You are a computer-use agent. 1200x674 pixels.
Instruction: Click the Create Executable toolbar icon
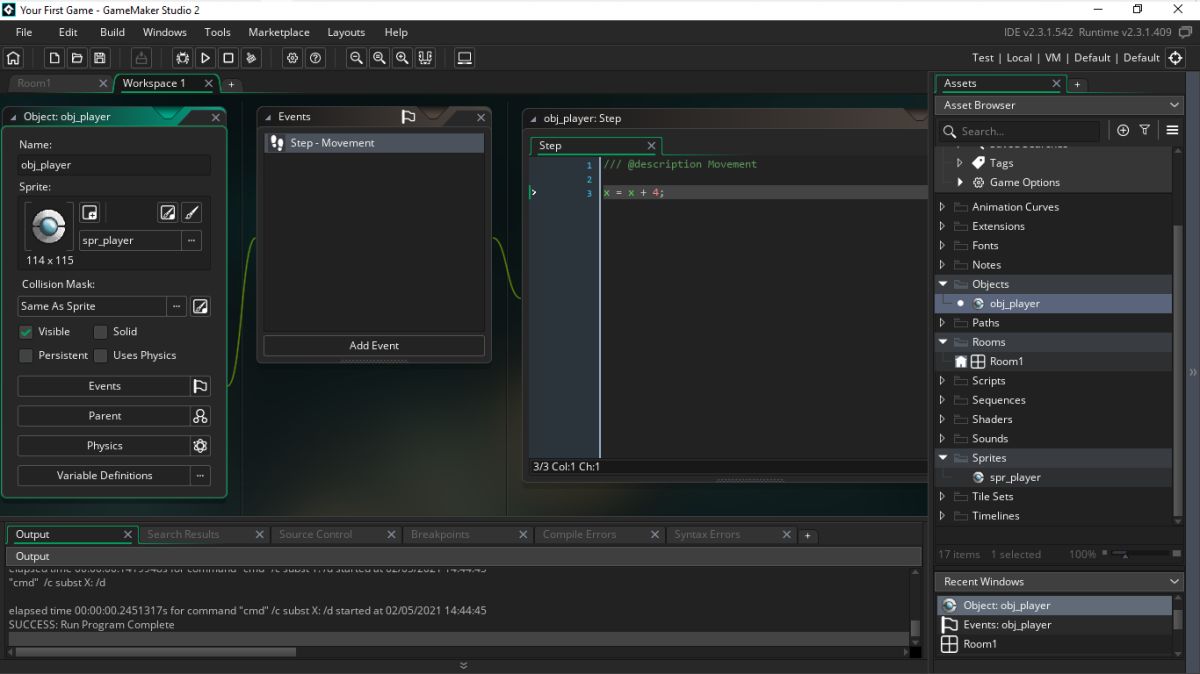point(141,58)
